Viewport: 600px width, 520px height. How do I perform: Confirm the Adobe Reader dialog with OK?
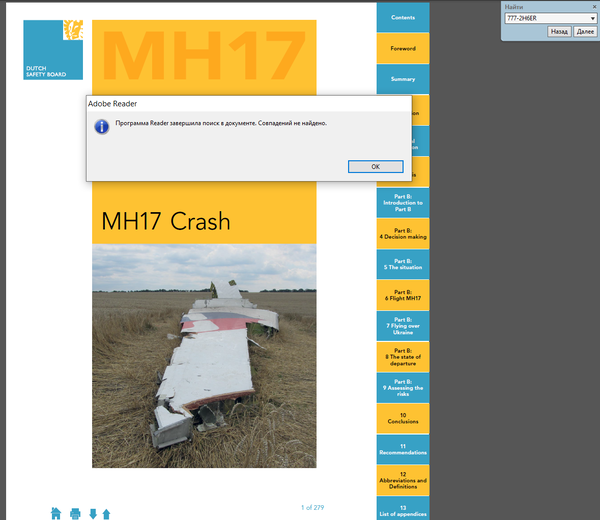pyautogui.click(x=375, y=166)
